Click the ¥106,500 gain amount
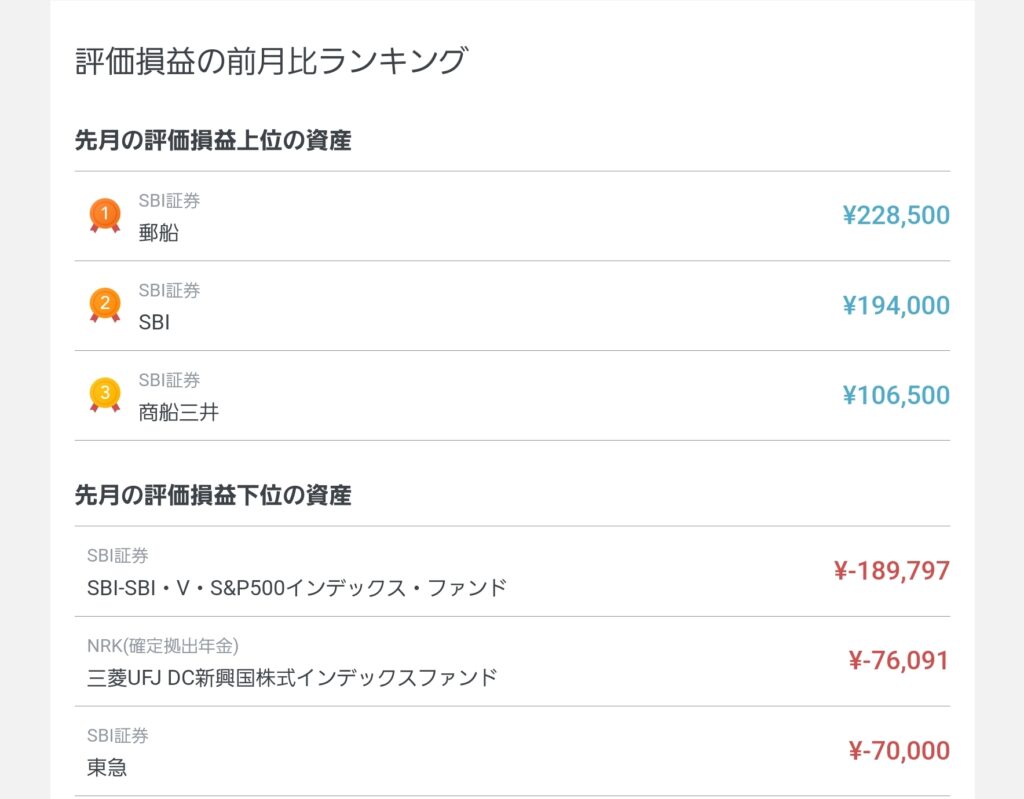This screenshot has width=1024, height=799. click(895, 395)
